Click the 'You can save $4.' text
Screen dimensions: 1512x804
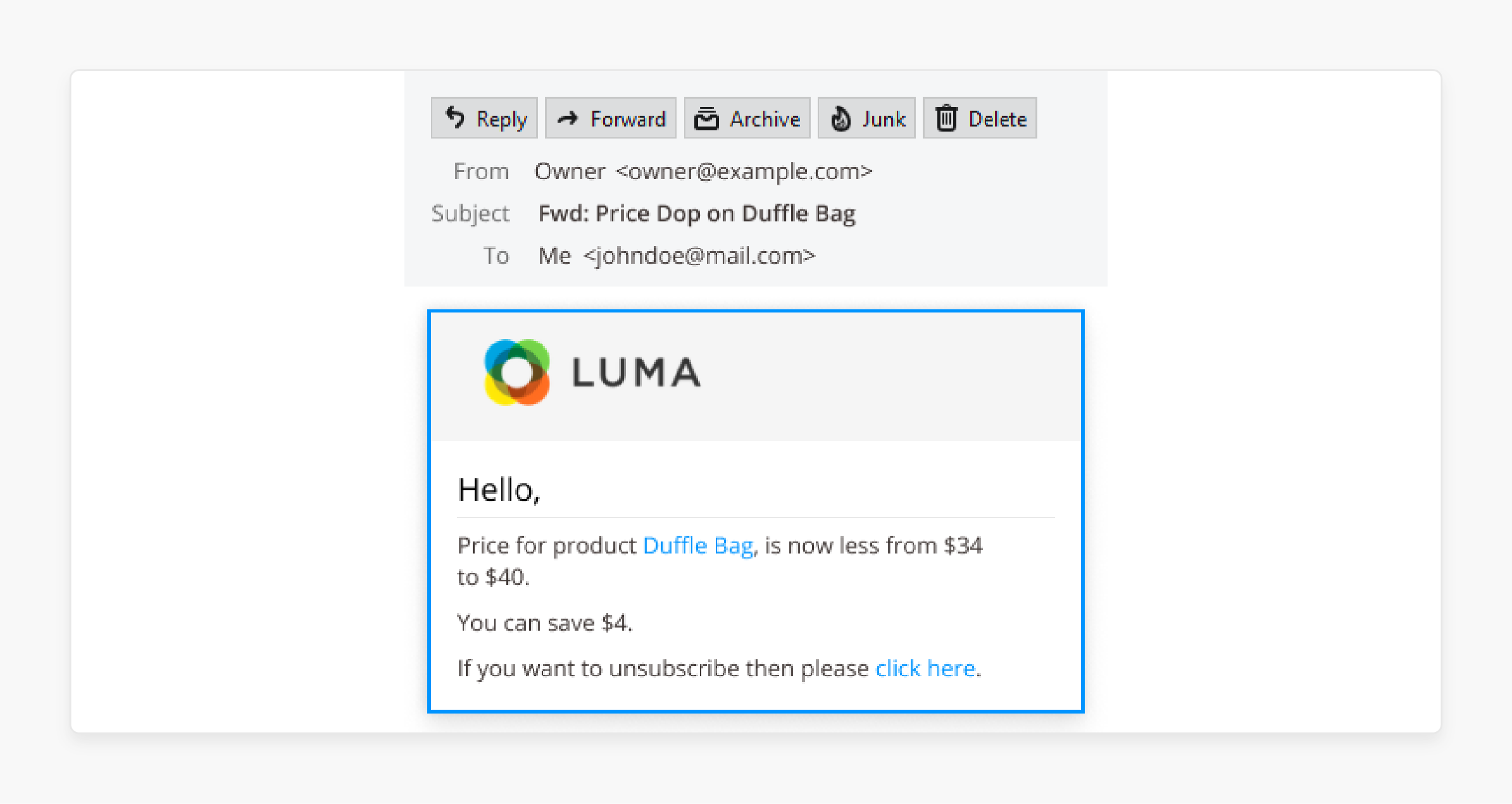[545, 623]
